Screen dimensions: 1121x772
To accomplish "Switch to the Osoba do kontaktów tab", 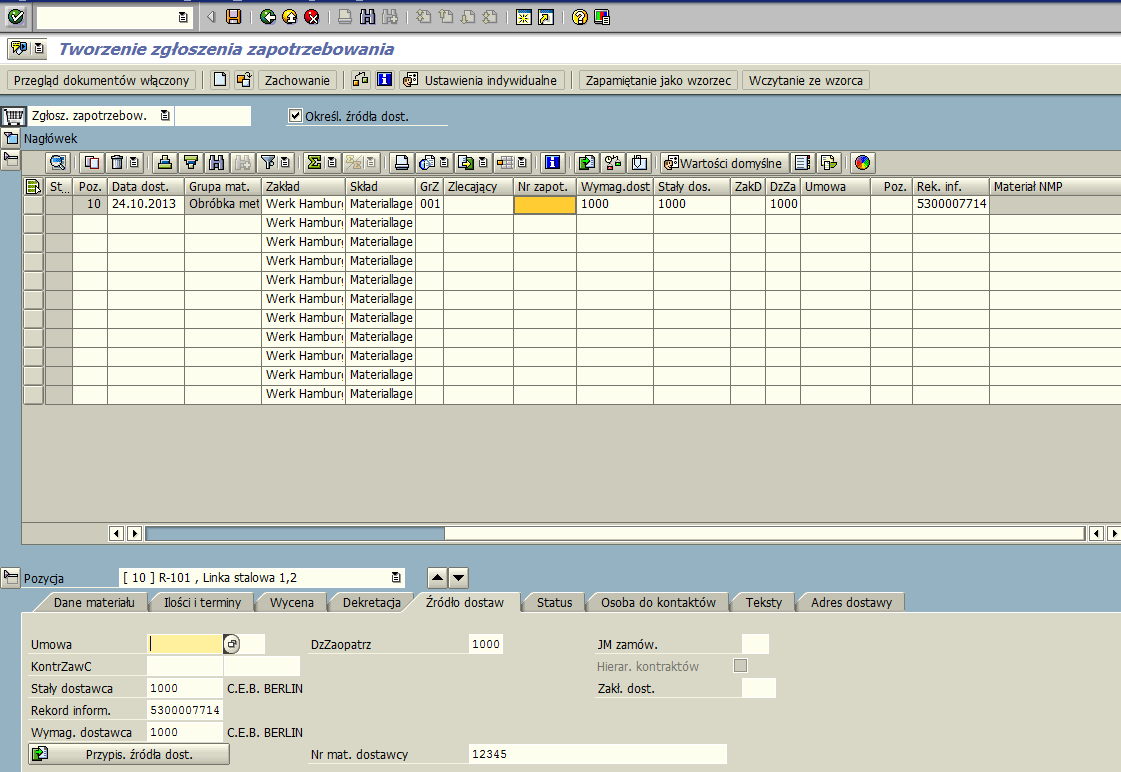I will 658,603.
